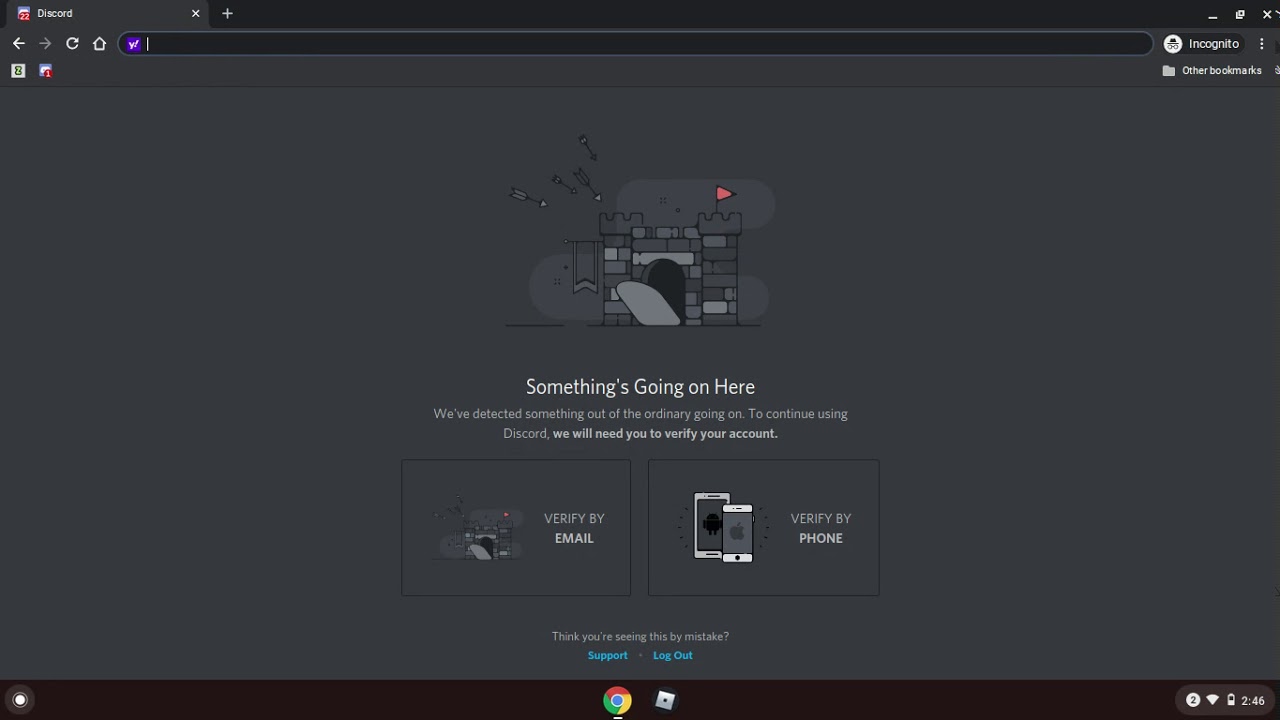Screen dimensions: 1280x720
Task: Open the Chrome three-dot menu
Action: (1262, 44)
